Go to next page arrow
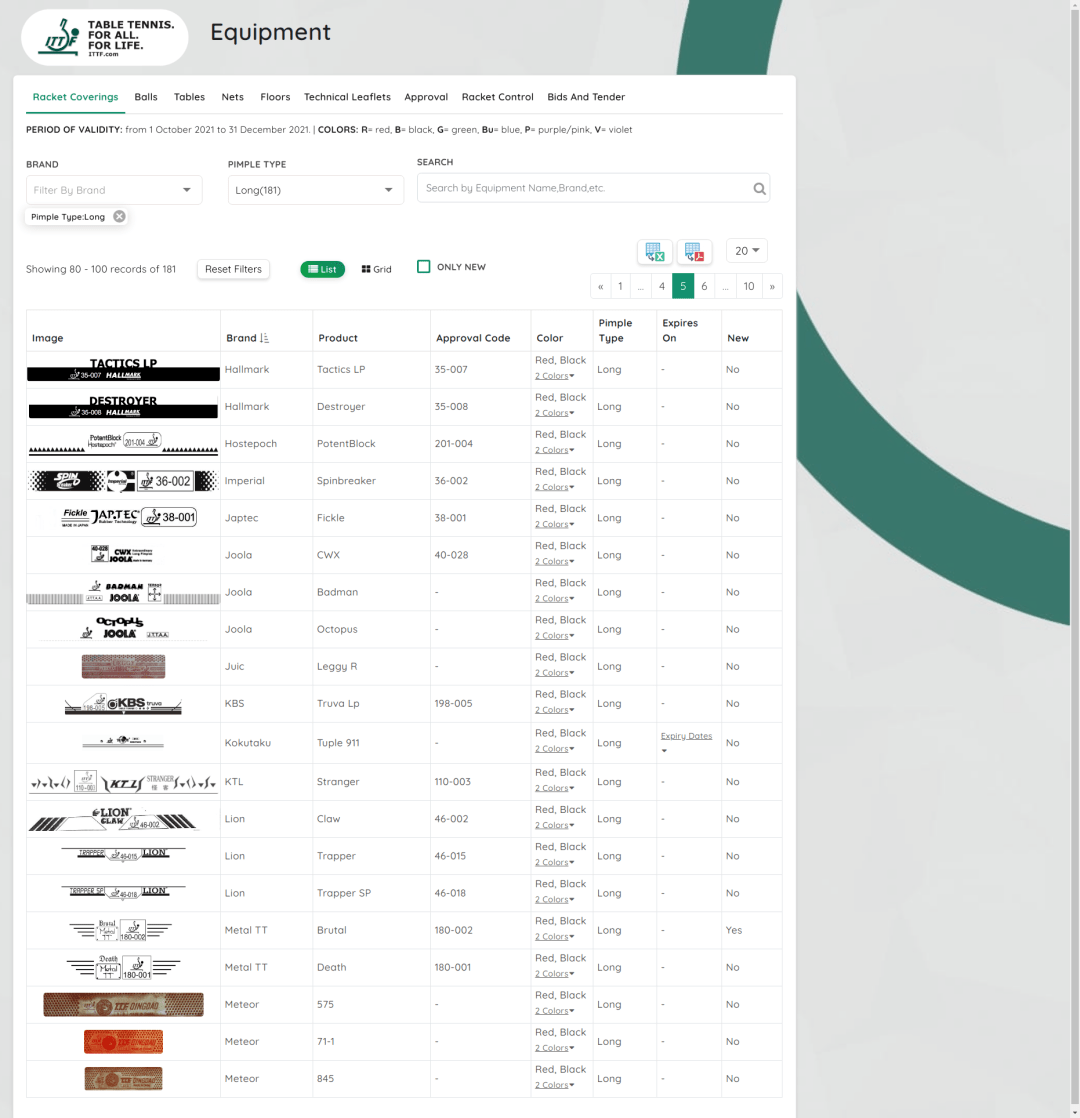The width and height of the screenshot is (1080, 1118). click(x=771, y=286)
